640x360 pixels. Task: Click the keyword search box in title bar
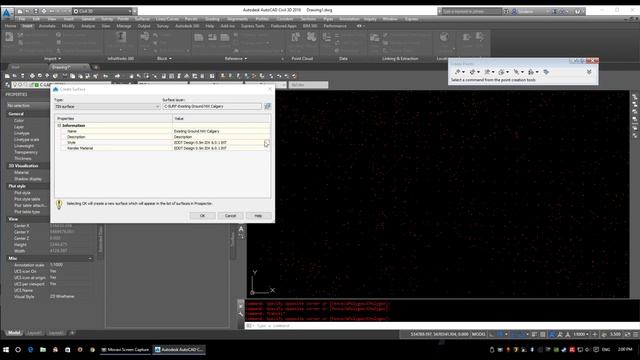pos(471,11)
